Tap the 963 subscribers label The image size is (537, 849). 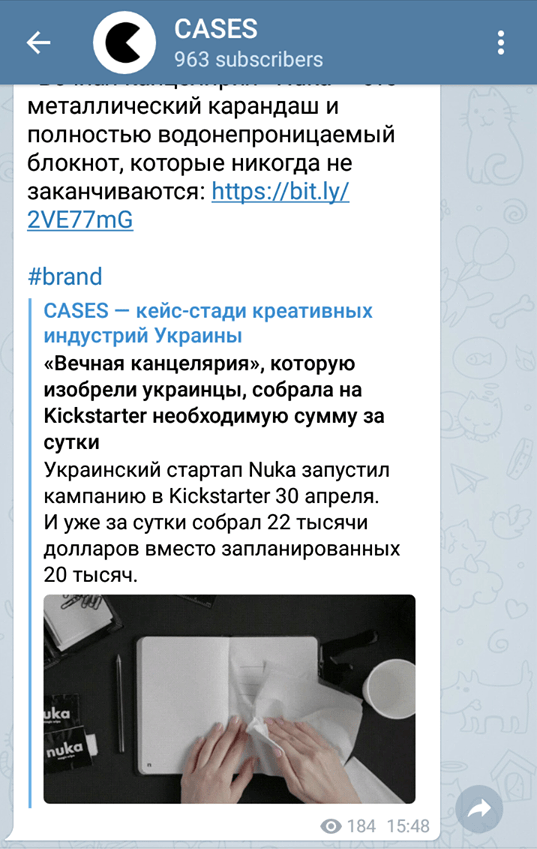[248, 60]
